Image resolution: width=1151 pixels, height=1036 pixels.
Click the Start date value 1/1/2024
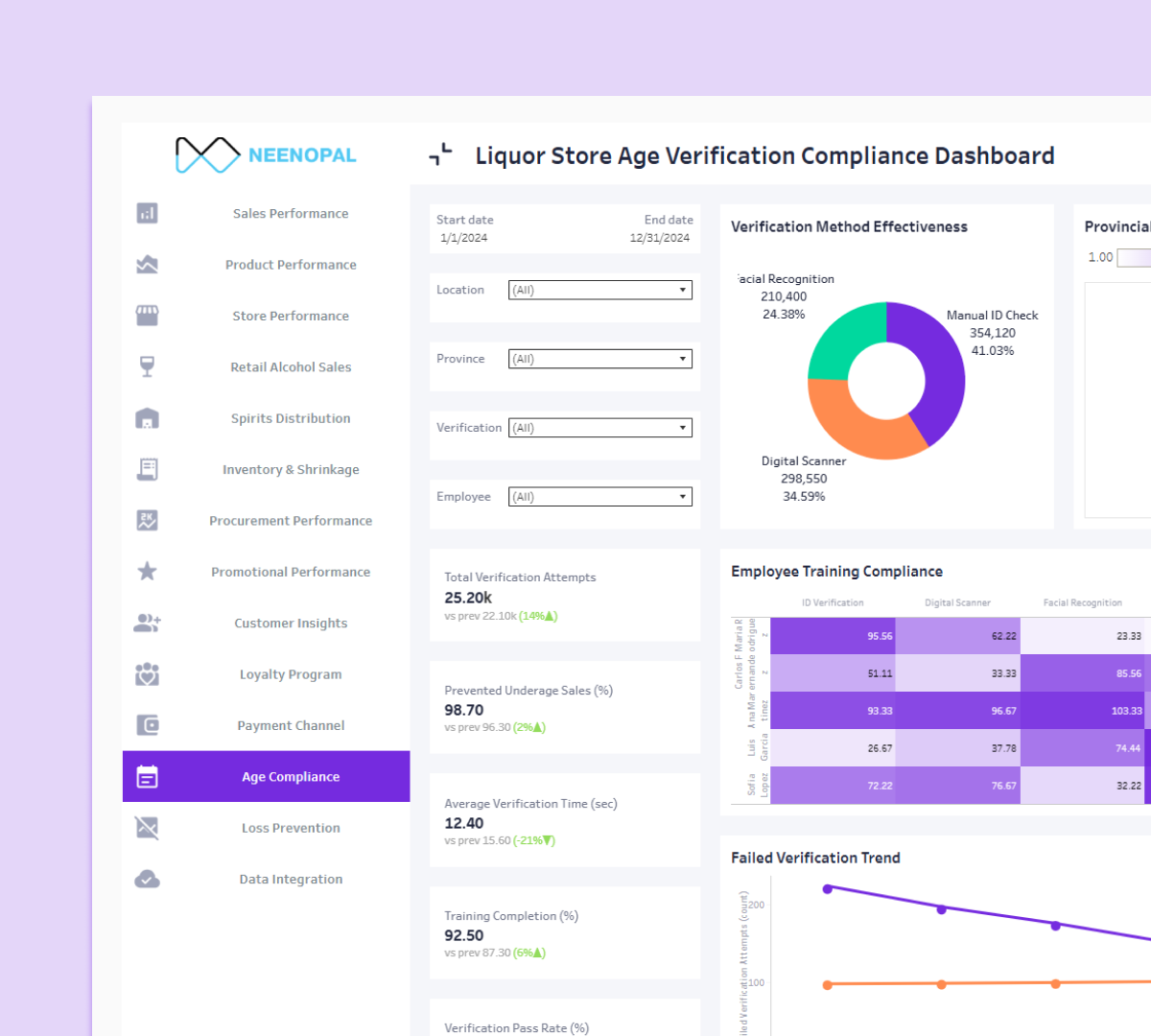tap(464, 238)
